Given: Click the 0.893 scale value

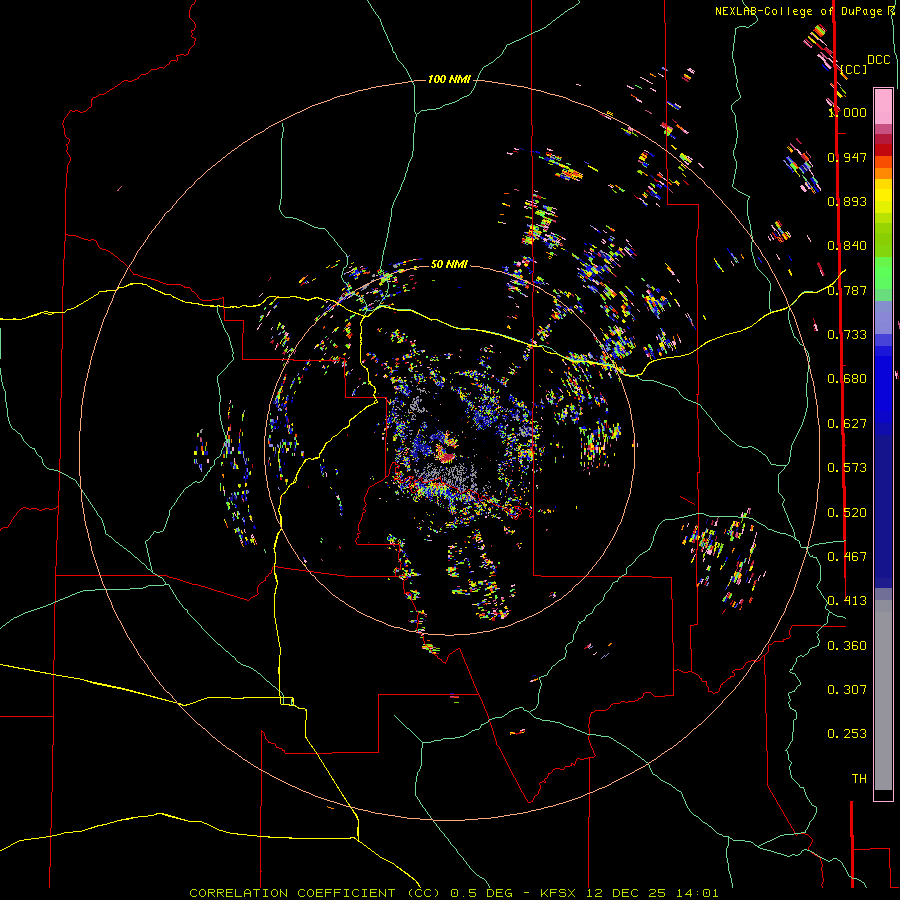Looking at the screenshot, I should pos(848,201).
